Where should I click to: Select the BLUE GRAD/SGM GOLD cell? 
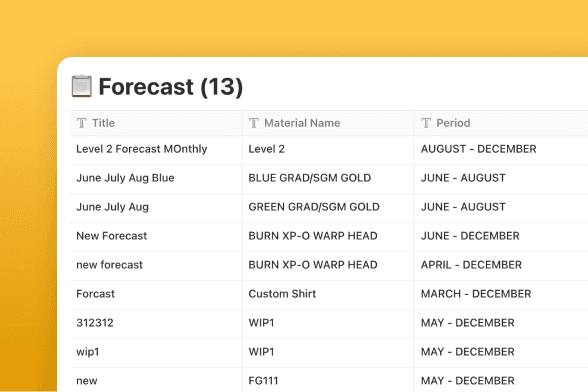pyautogui.click(x=328, y=178)
